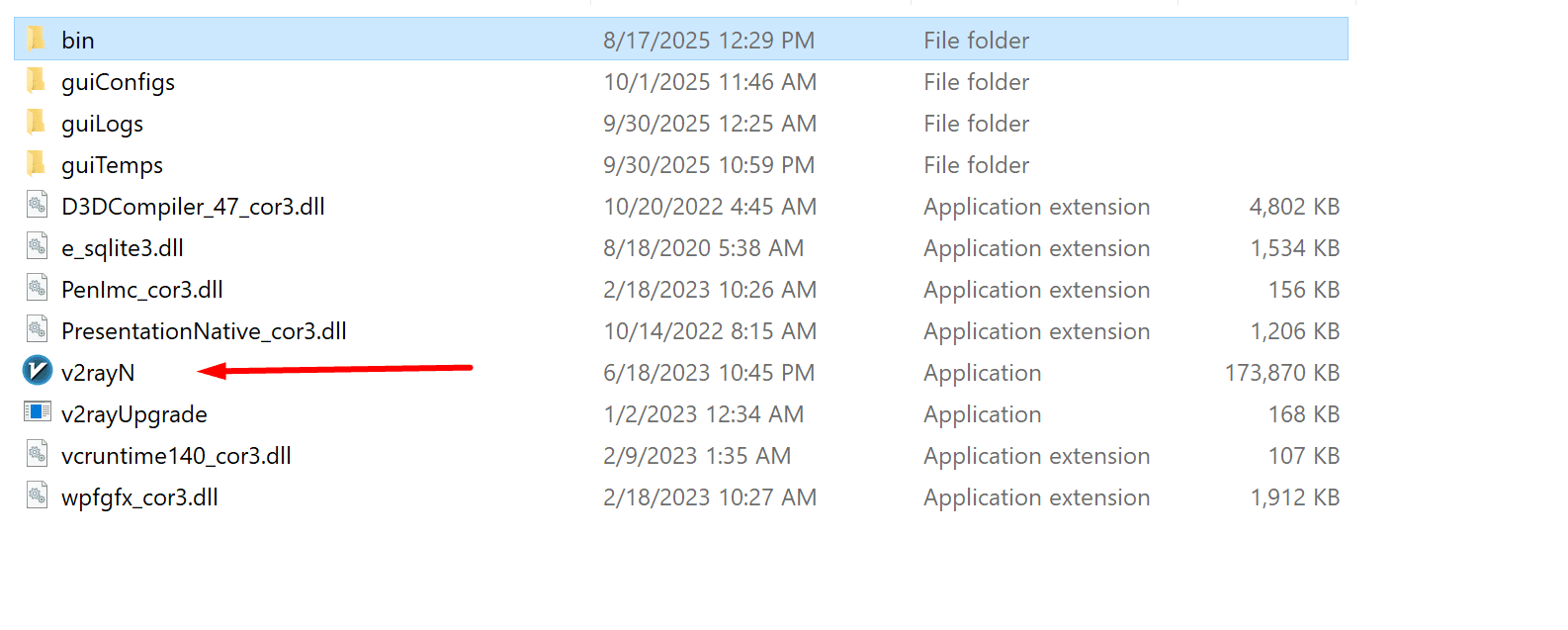Click the D3DCompiler_47_cor3.dll file icon
This screenshot has width=1568, height=630.
click(x=38, y=205)
